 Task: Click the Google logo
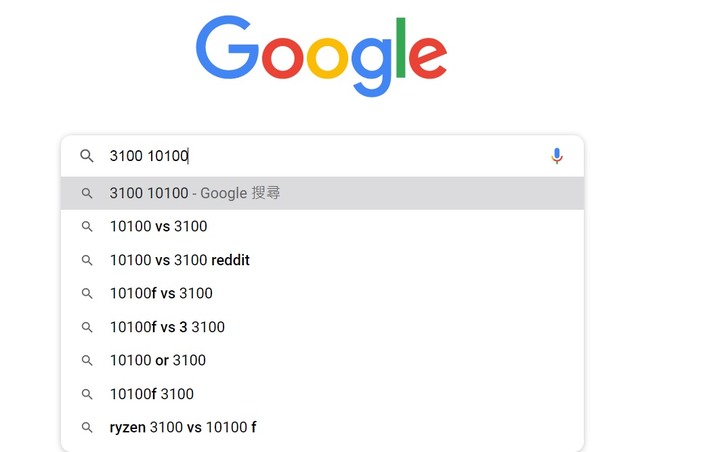(321, 56)
